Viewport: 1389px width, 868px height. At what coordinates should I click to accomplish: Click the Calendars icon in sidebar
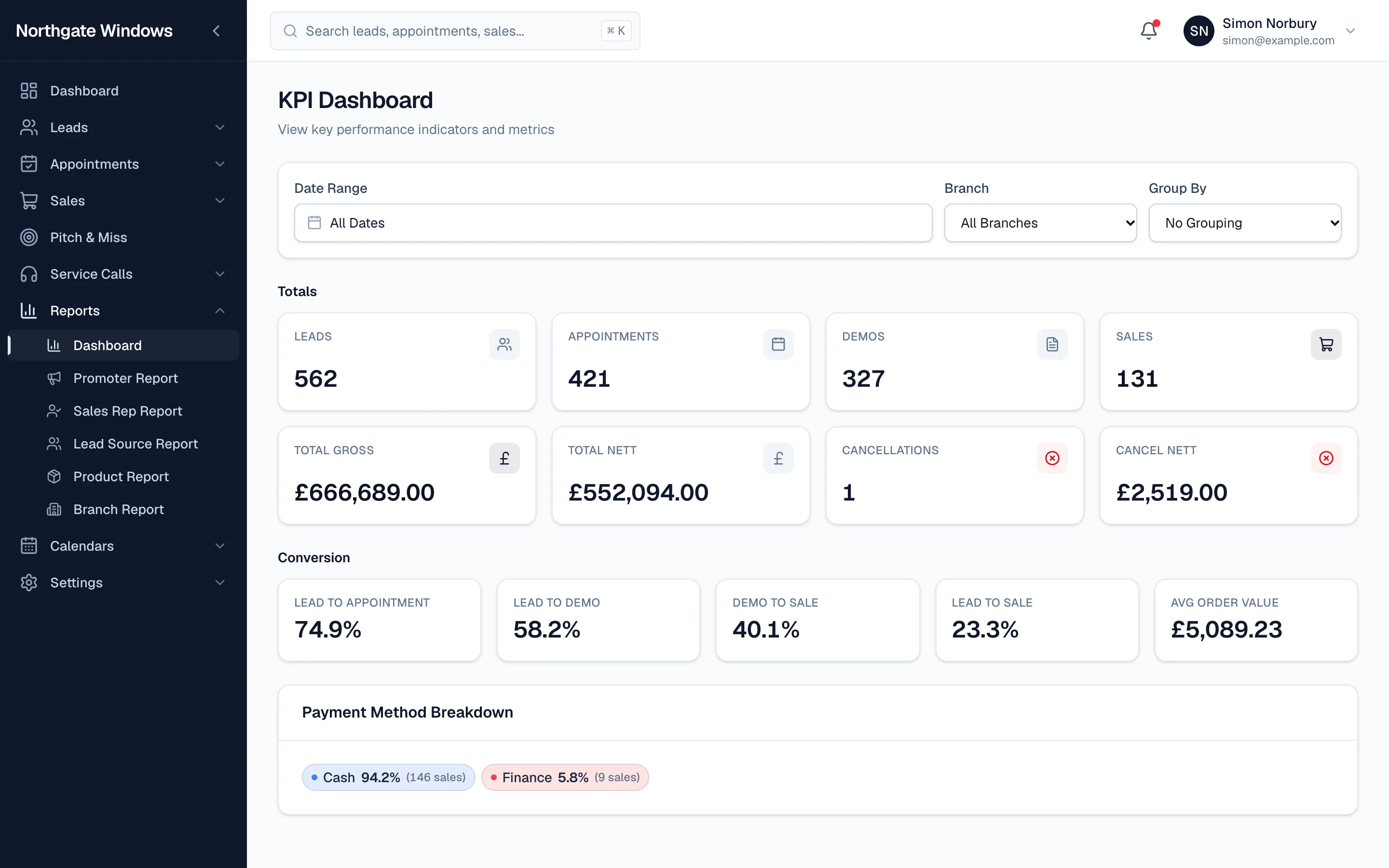coord(29,546)
